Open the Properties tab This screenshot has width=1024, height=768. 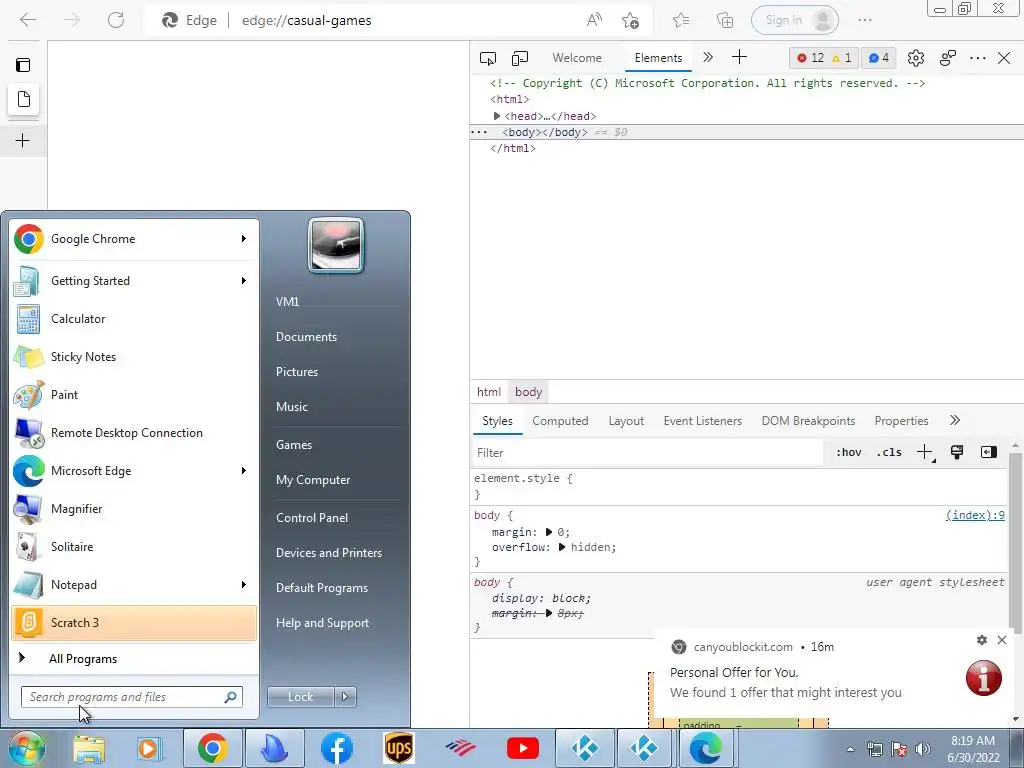coord(901,421)
